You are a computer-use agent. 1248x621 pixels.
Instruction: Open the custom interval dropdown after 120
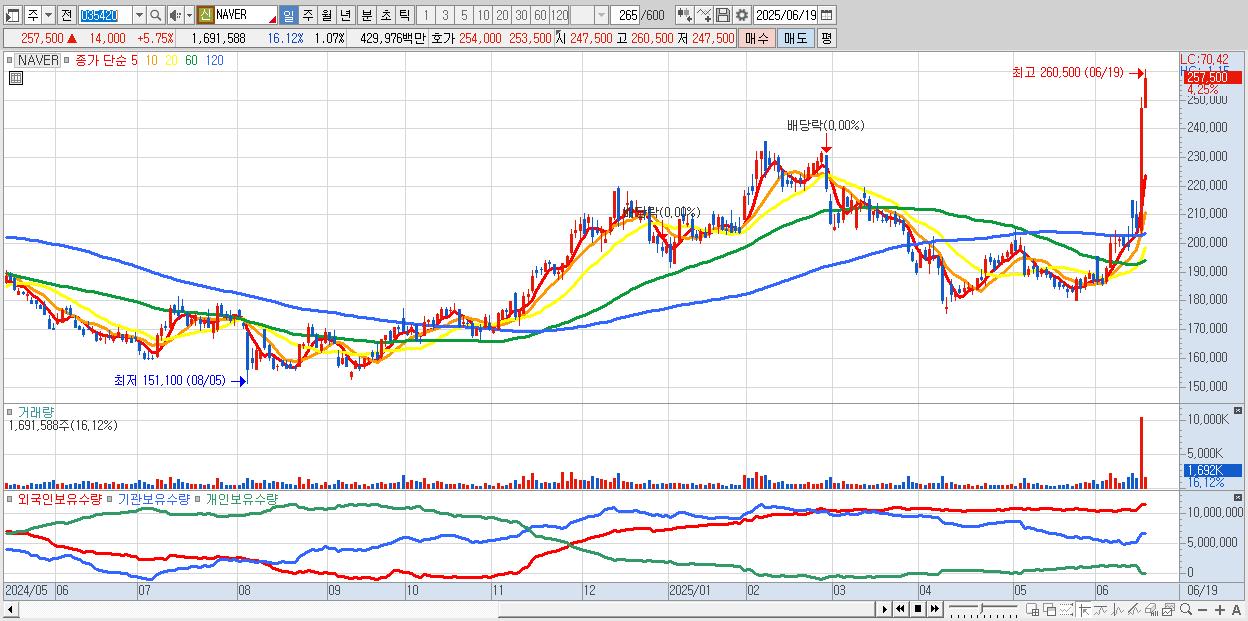(601, 15)
